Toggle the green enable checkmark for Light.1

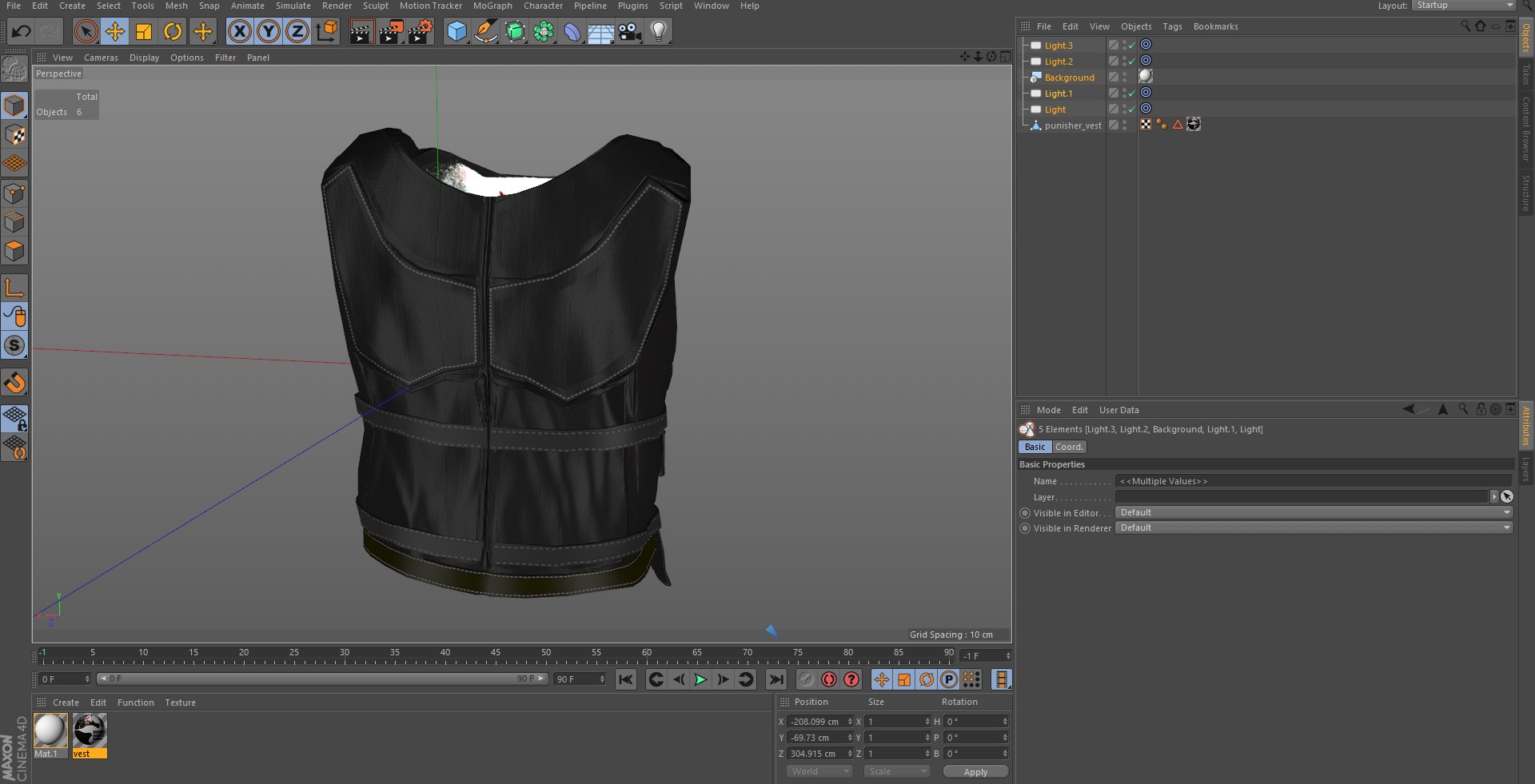point(1131,94)
